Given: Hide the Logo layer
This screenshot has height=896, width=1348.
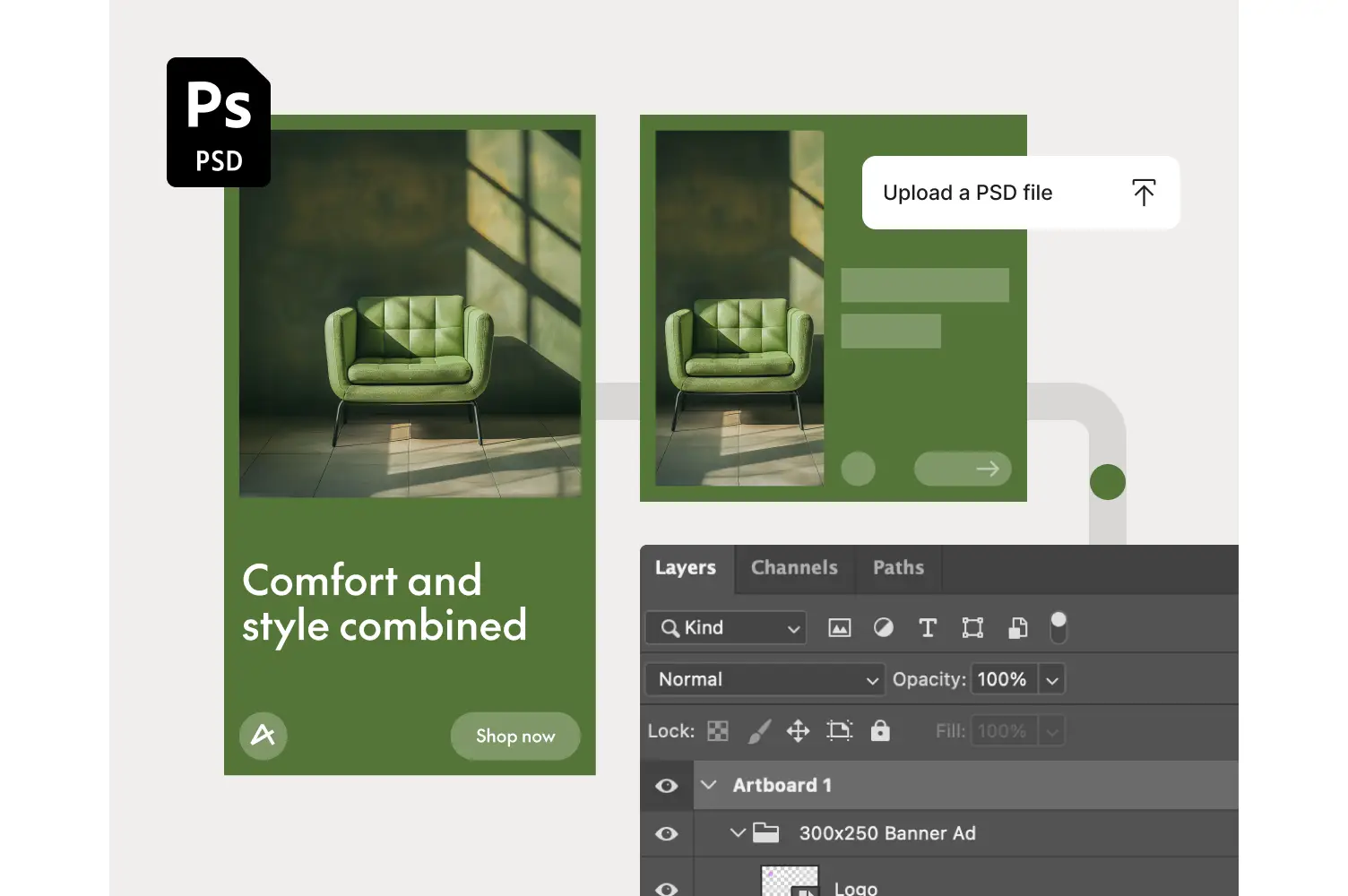Looking at the screenshot, I should [x=667, y=888].
